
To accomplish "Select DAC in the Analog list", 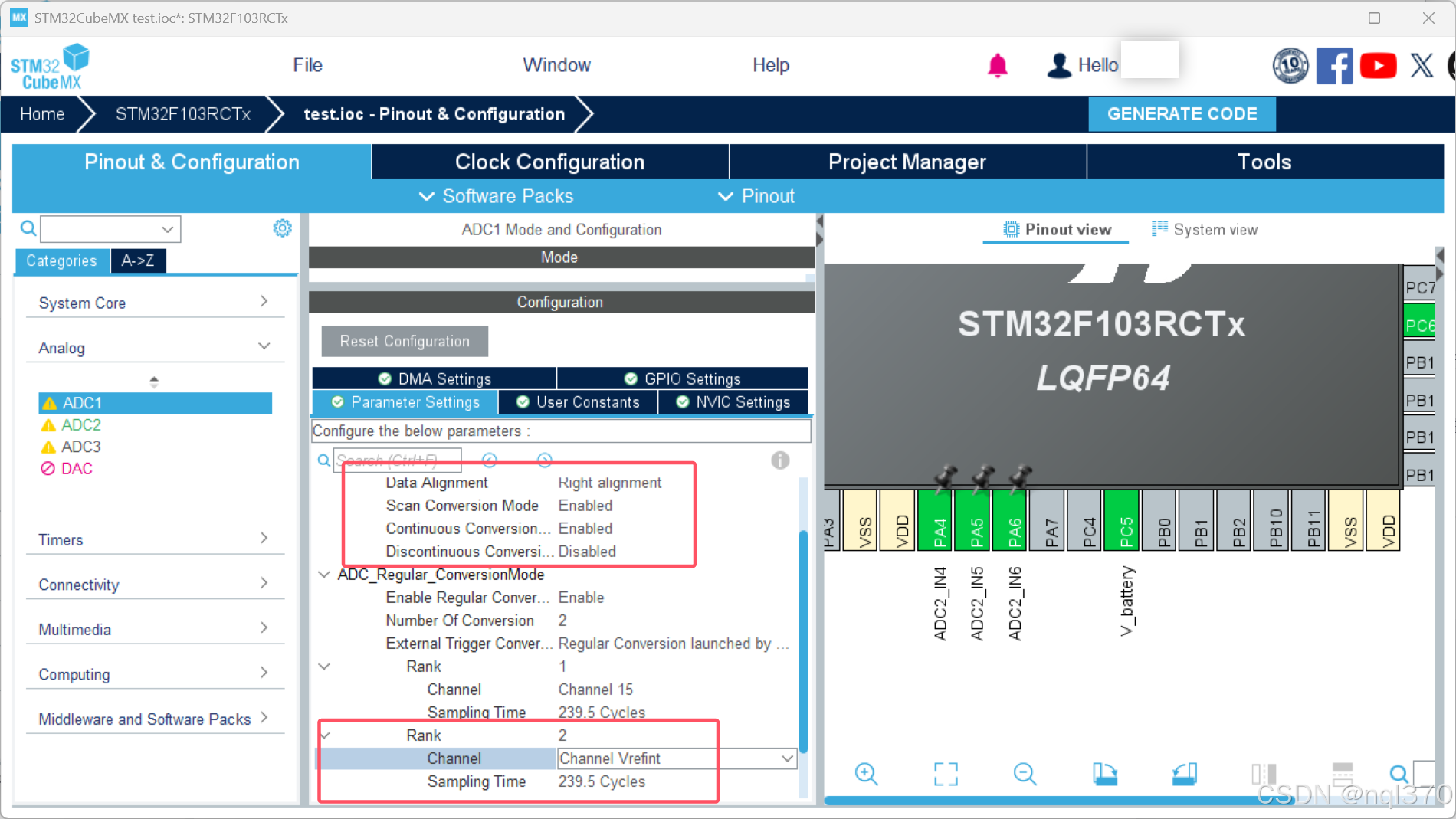I will click(77, 469).
